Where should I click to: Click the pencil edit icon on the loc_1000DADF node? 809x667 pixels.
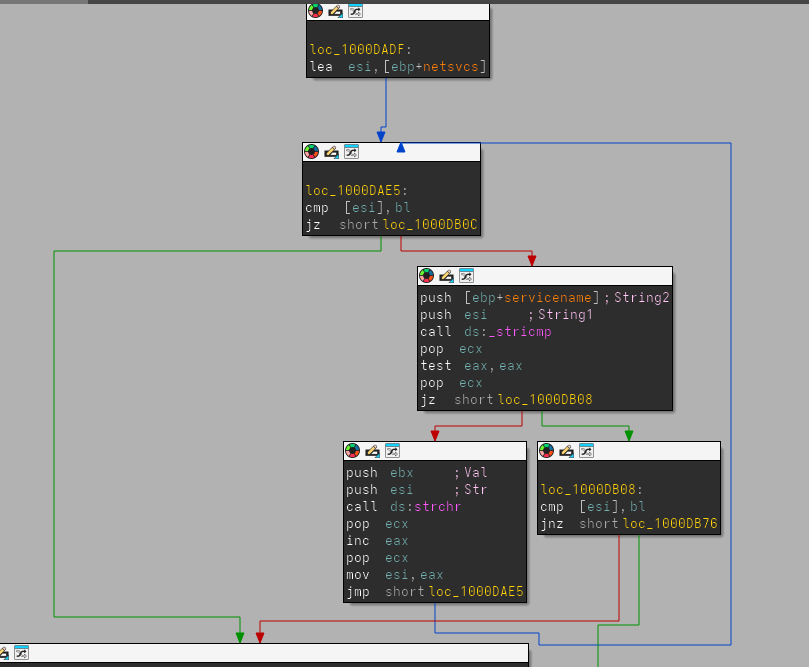335,11
